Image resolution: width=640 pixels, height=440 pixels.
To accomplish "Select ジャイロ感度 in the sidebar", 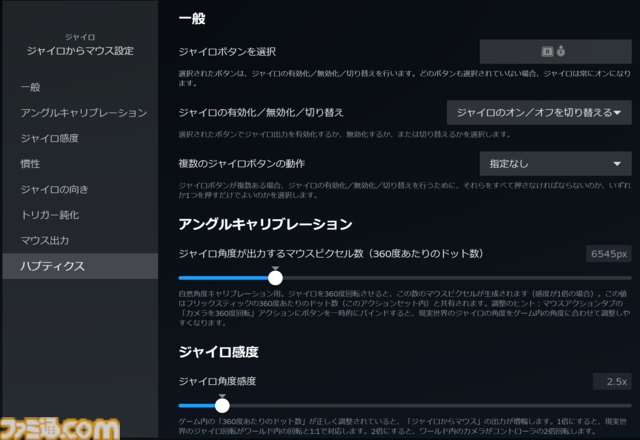I will tap(80, 138).
